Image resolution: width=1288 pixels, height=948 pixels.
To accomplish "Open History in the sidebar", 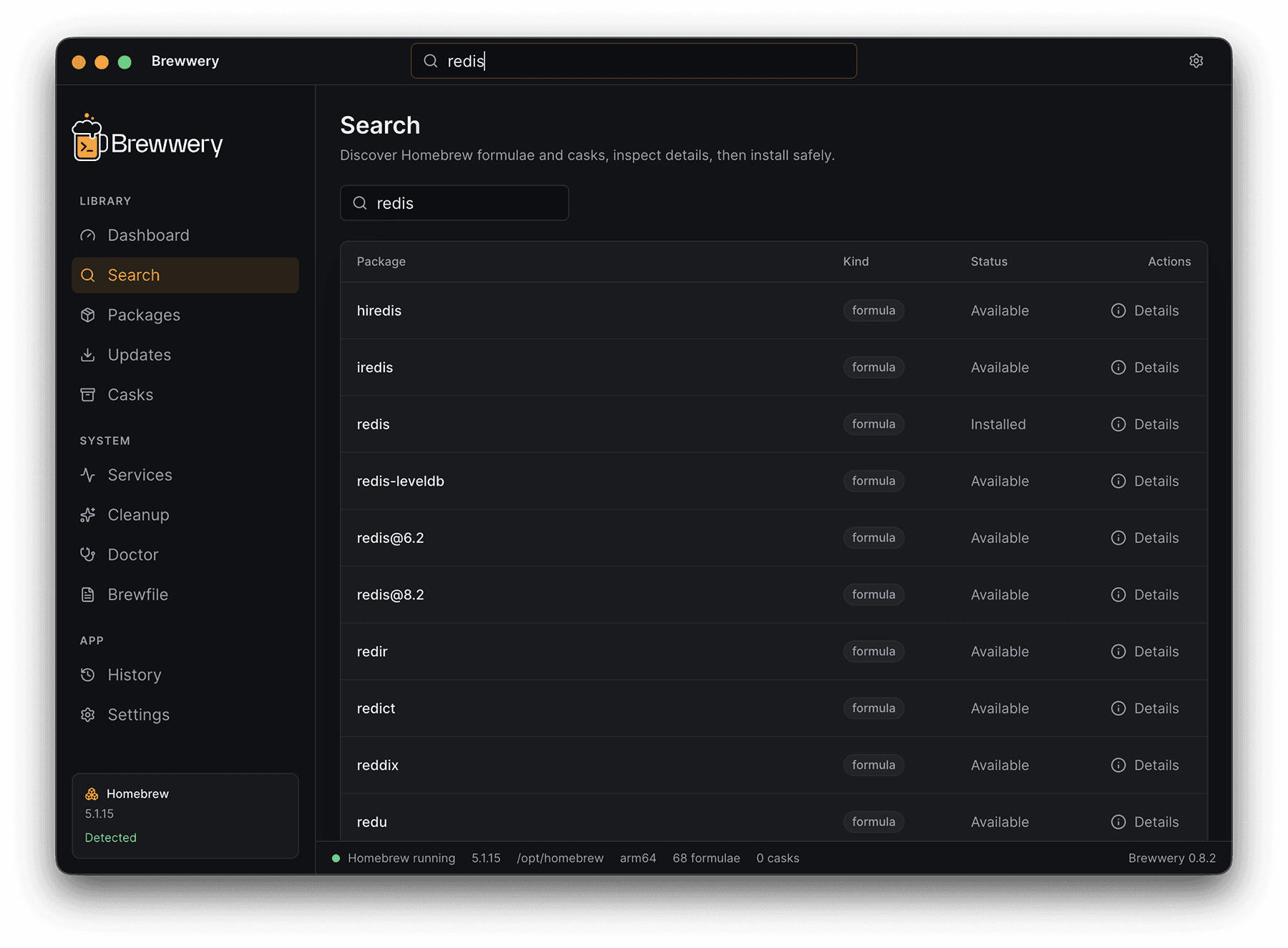I will pyautogui.click(x=185, y=675).
